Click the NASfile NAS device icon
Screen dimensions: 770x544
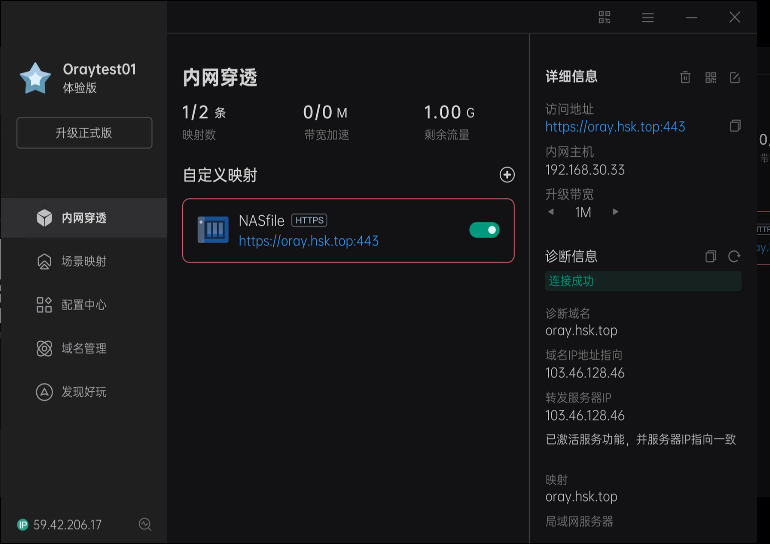213,229
